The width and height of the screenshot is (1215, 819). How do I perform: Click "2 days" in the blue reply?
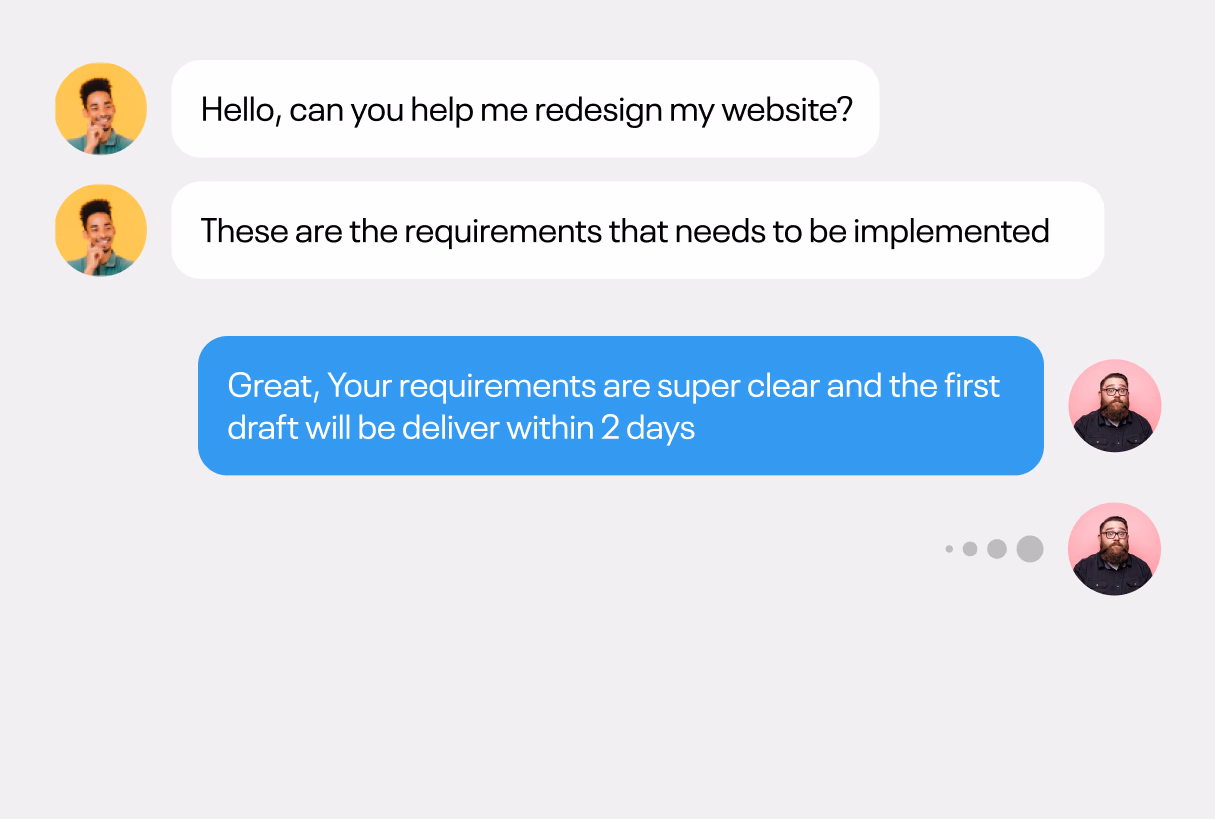pos(647,428)
